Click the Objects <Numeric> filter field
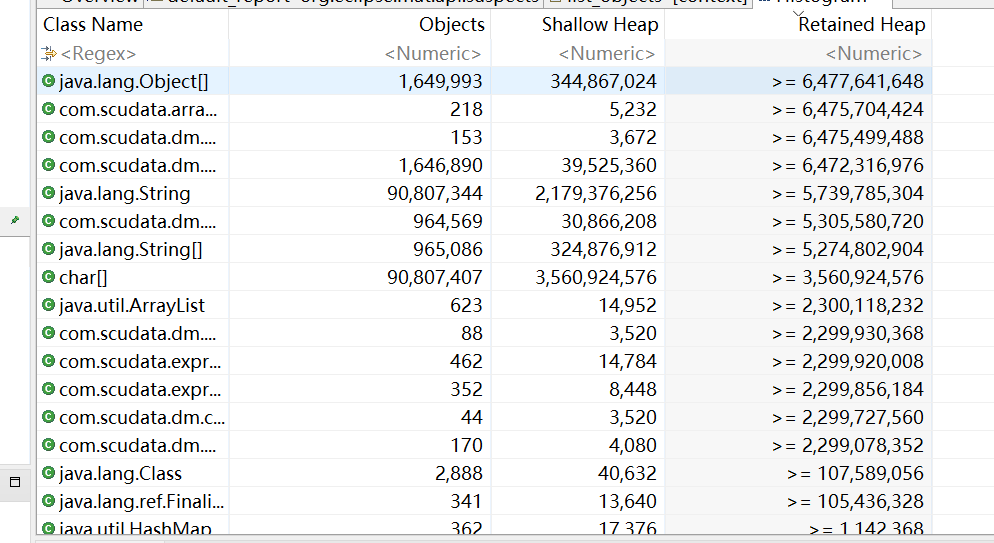Screen dimensions: 994x543 (433, 54)
